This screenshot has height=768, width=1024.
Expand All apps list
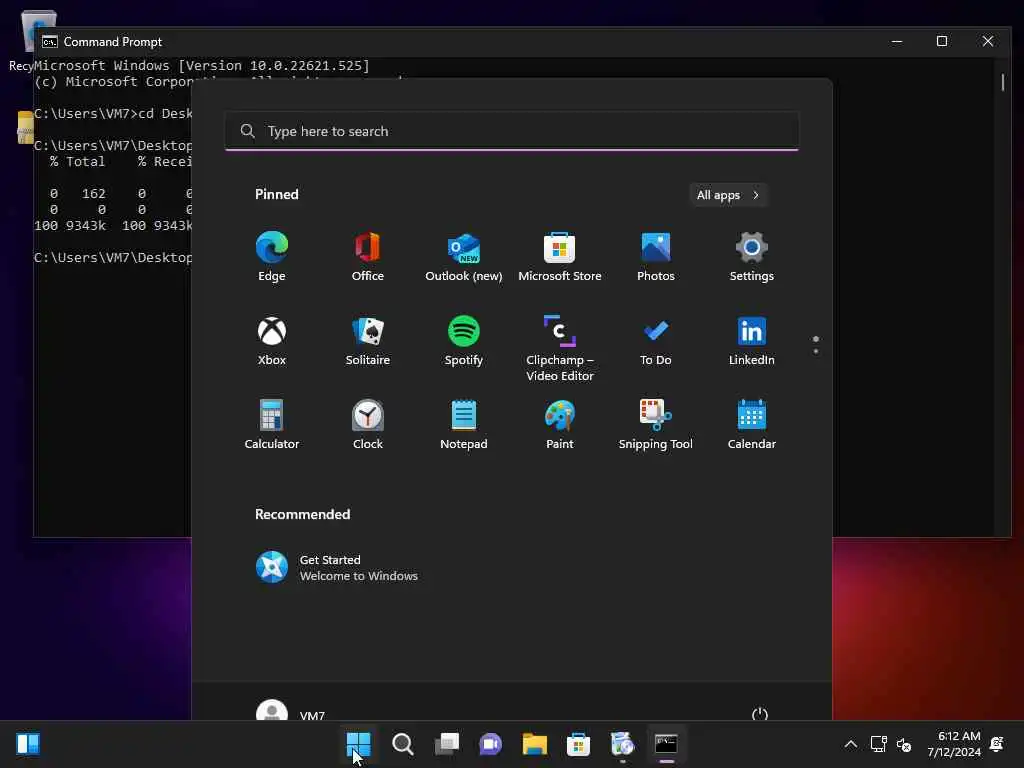coord(728,195)
